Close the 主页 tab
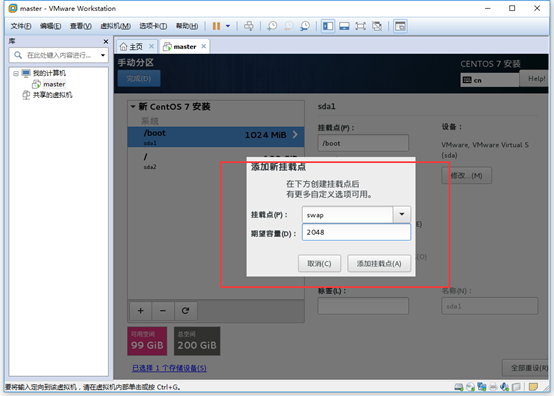The height and width of the screenshot is (396, 554). coord(151,46)
